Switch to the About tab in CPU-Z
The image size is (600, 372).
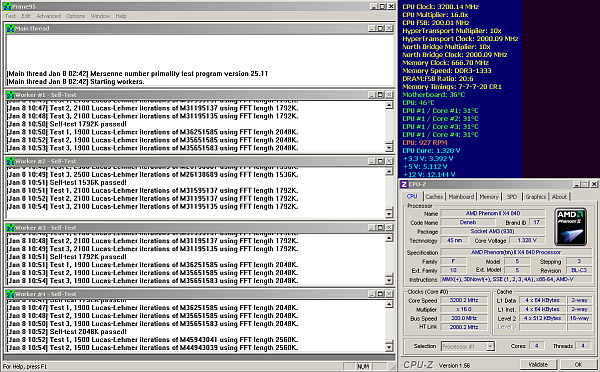point(559,197)
